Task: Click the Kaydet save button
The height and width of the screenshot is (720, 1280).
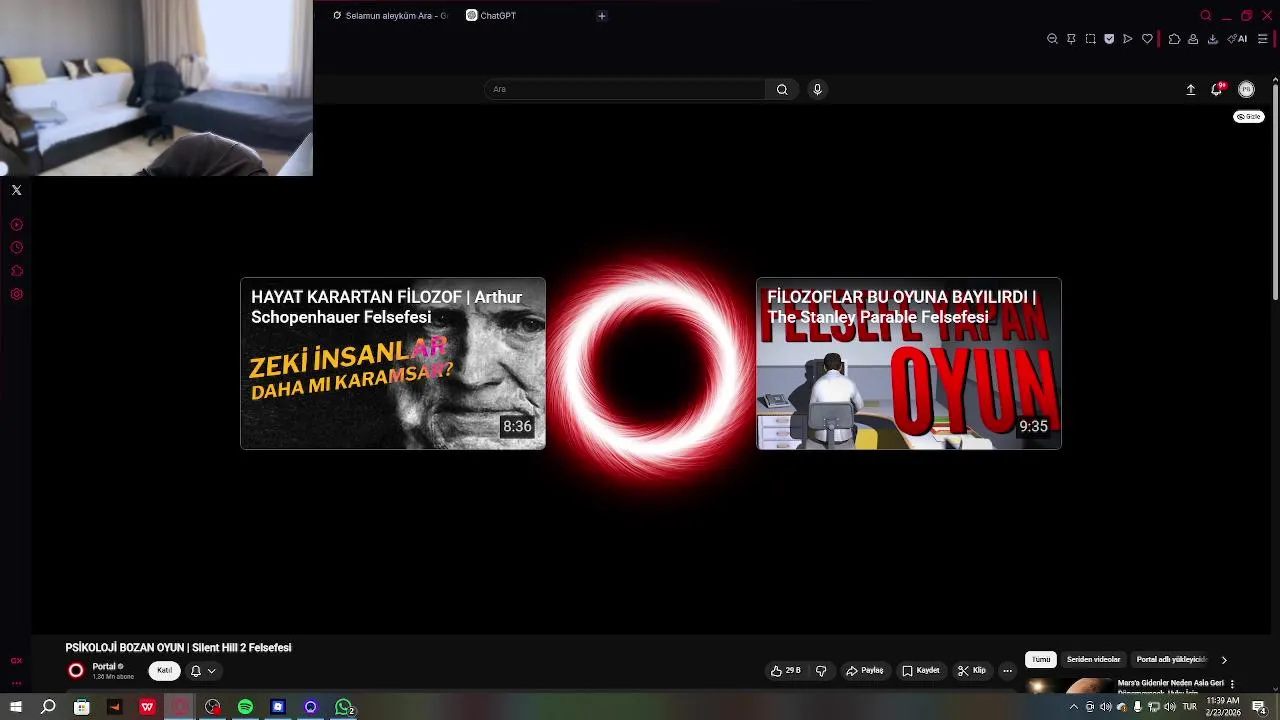Action: click(x=920, y=671)
